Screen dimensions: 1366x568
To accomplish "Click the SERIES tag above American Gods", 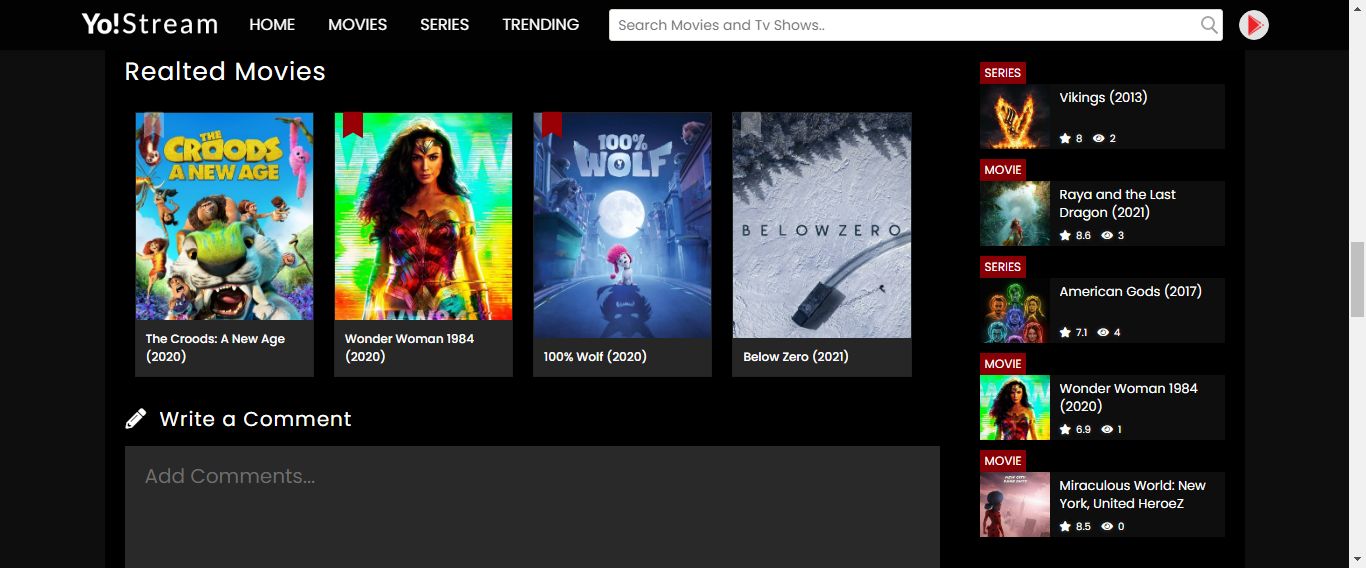I will [1002, 267].
